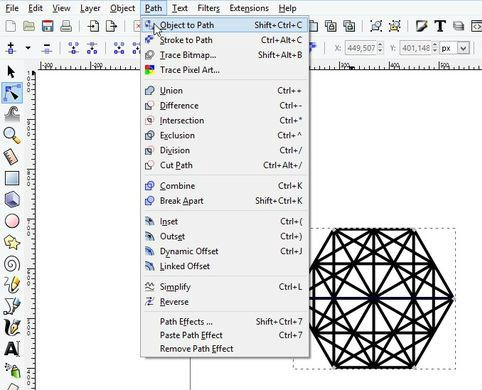Select the Selector arrow tool
The image size is (482, 390).
click(12, 72)
